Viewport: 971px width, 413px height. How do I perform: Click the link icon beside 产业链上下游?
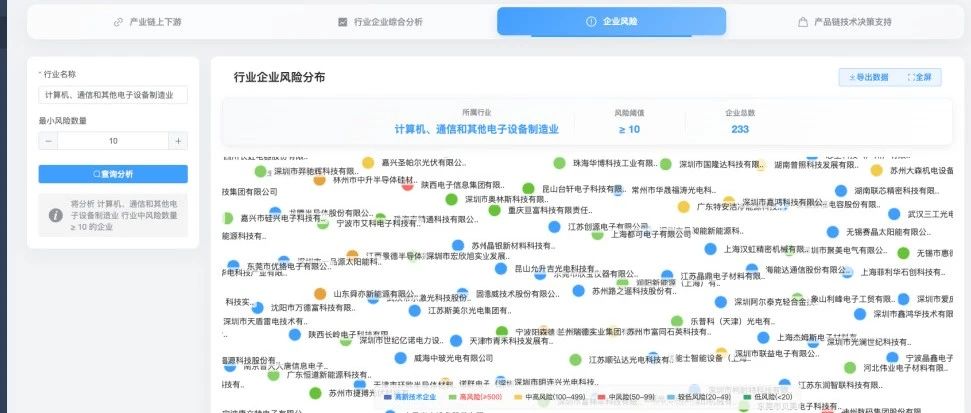click(118, 22)
